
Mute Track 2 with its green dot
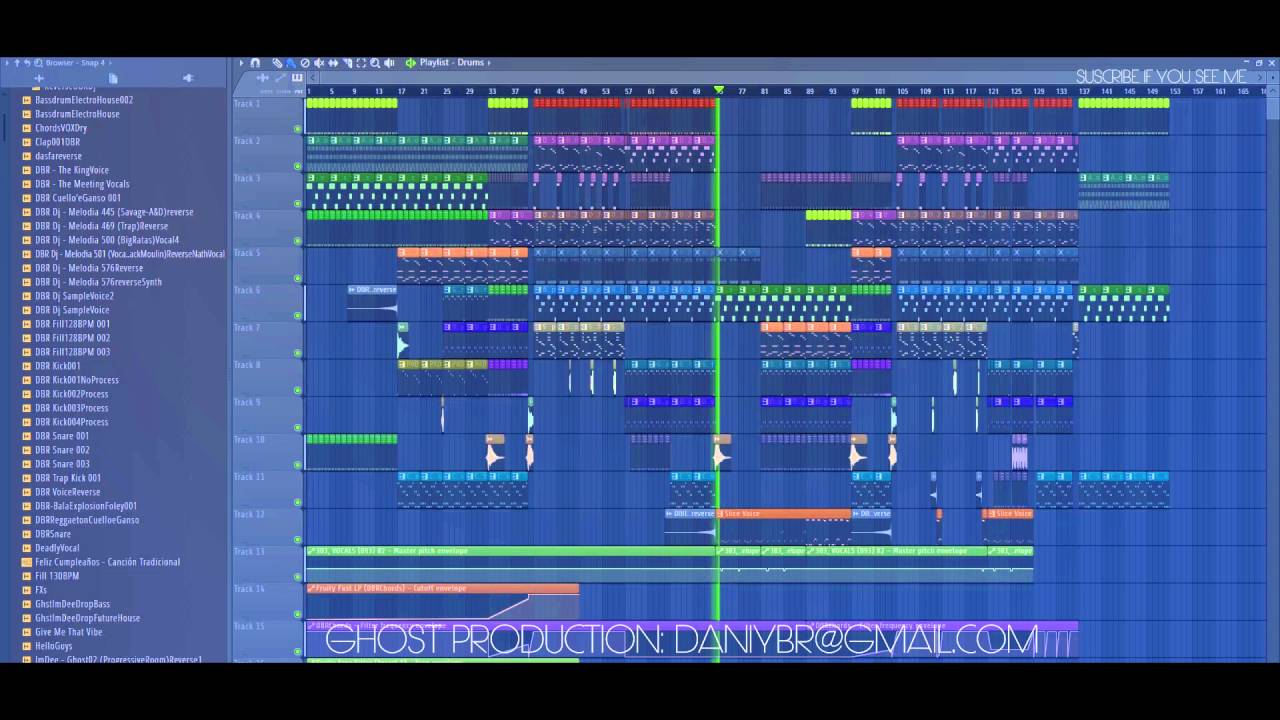tap(297, 166)
